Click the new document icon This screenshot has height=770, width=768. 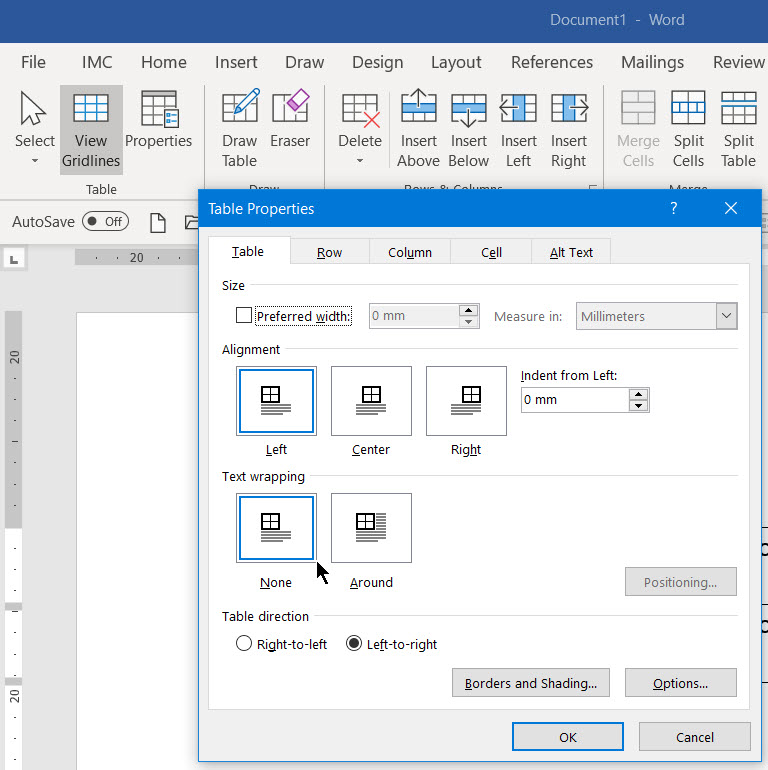coord(158,223)
